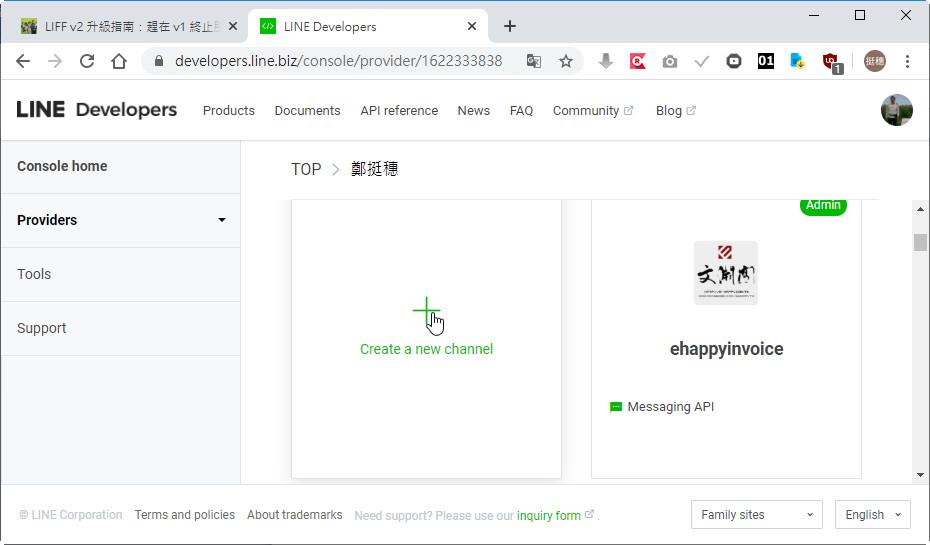Open the browser home page
Screen dimensions: 930x545
(119, 61)
